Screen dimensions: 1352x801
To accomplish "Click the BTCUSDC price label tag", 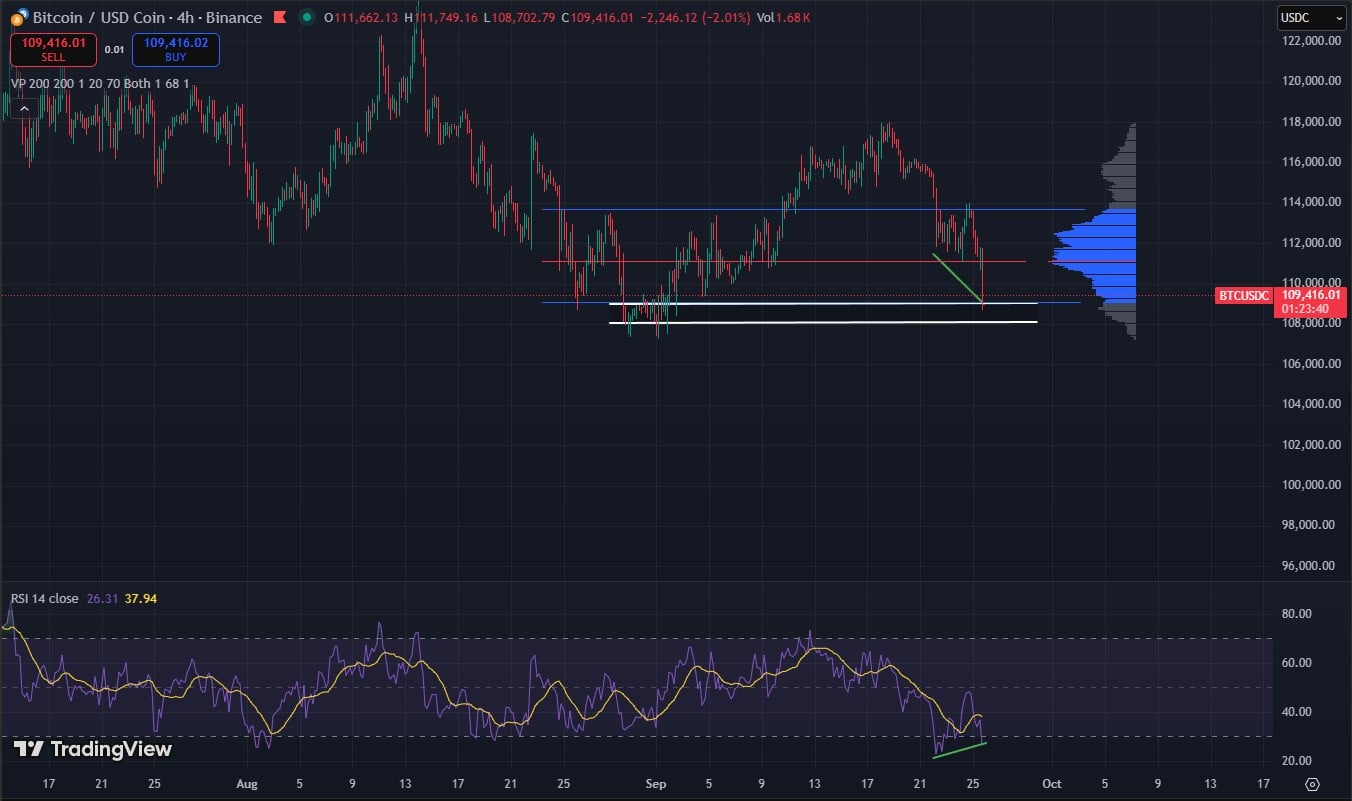I will coord(1243,296).
